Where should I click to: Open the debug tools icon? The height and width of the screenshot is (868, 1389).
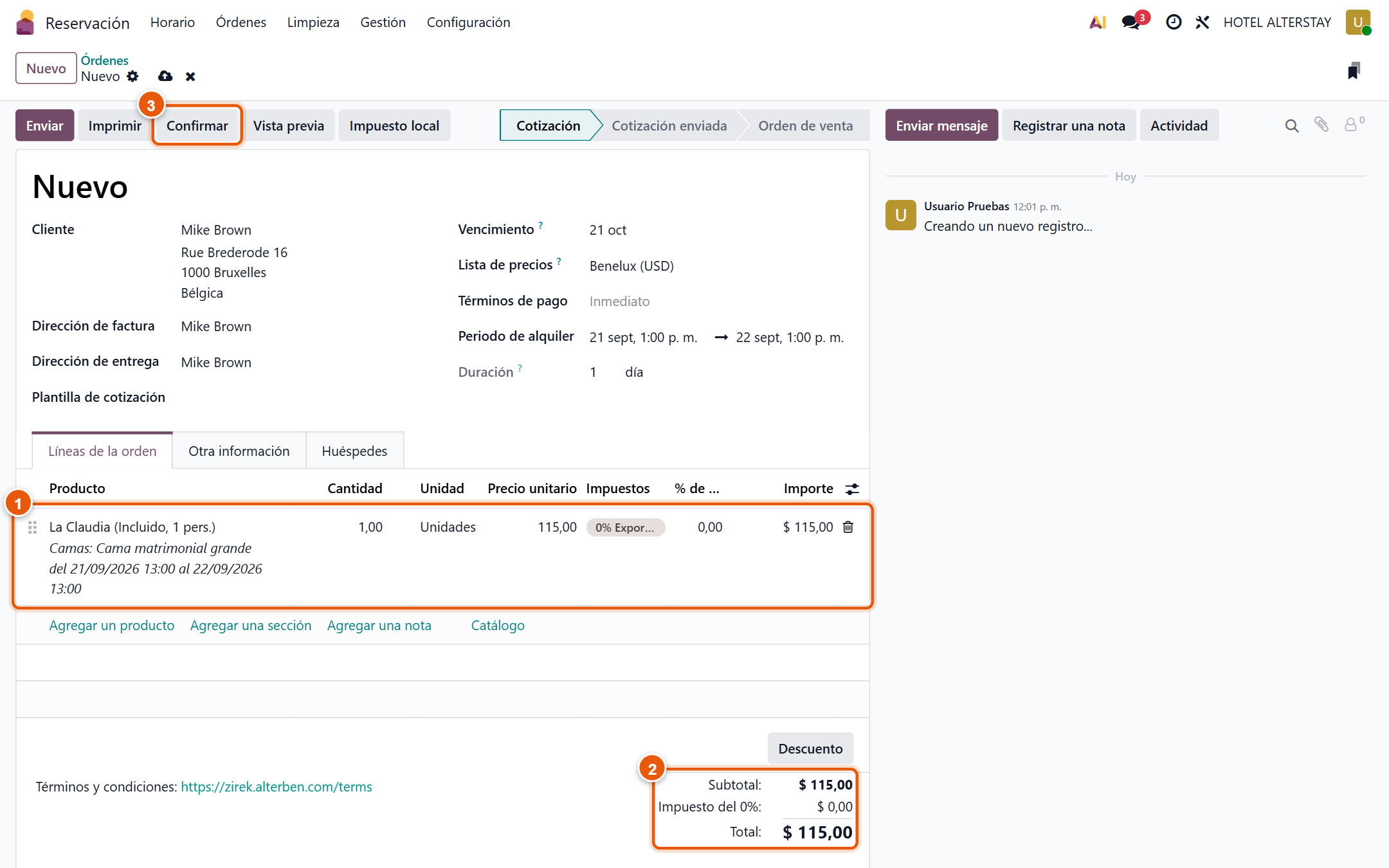(x=1203, y=23)
